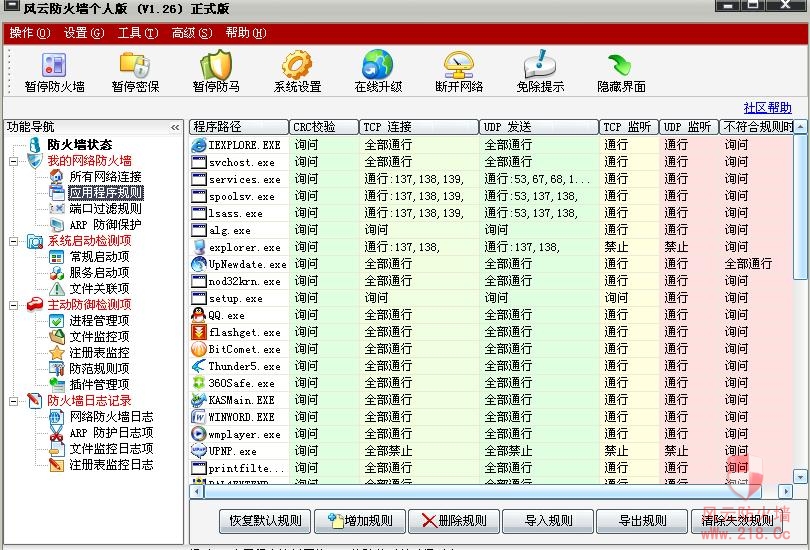Open 所有网络连接 in the tree
This screenshot has height=550, width=810.
(x=105, y=177)
